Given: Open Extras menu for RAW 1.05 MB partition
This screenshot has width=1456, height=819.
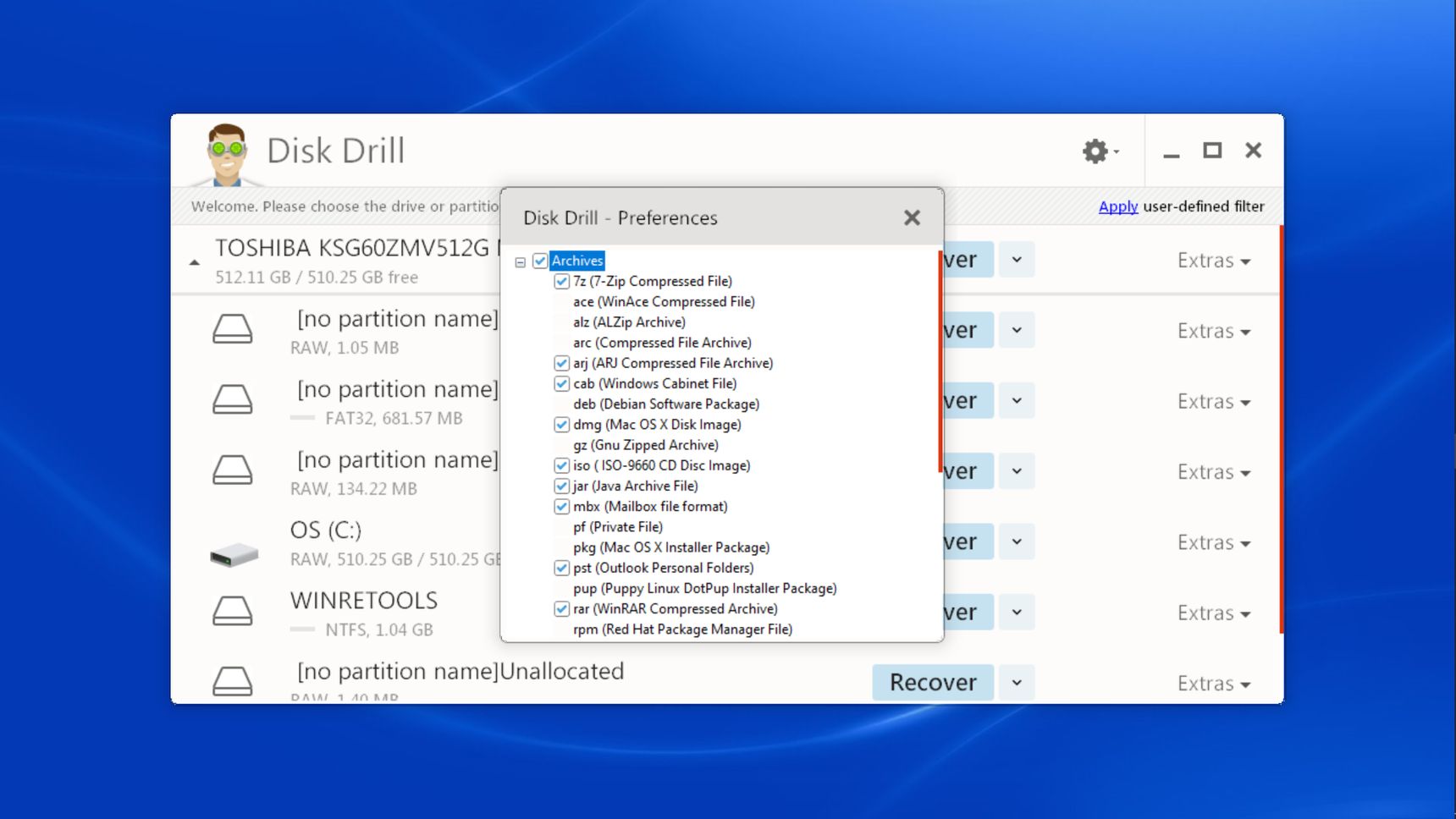Looking at the screenshot, I should pyautogui.click(x=1214, y=331).
